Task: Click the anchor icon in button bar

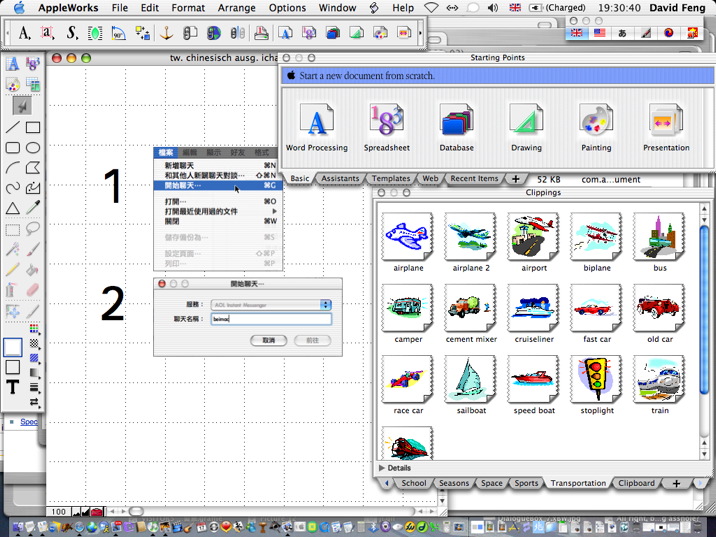Action: click(167, 33)
